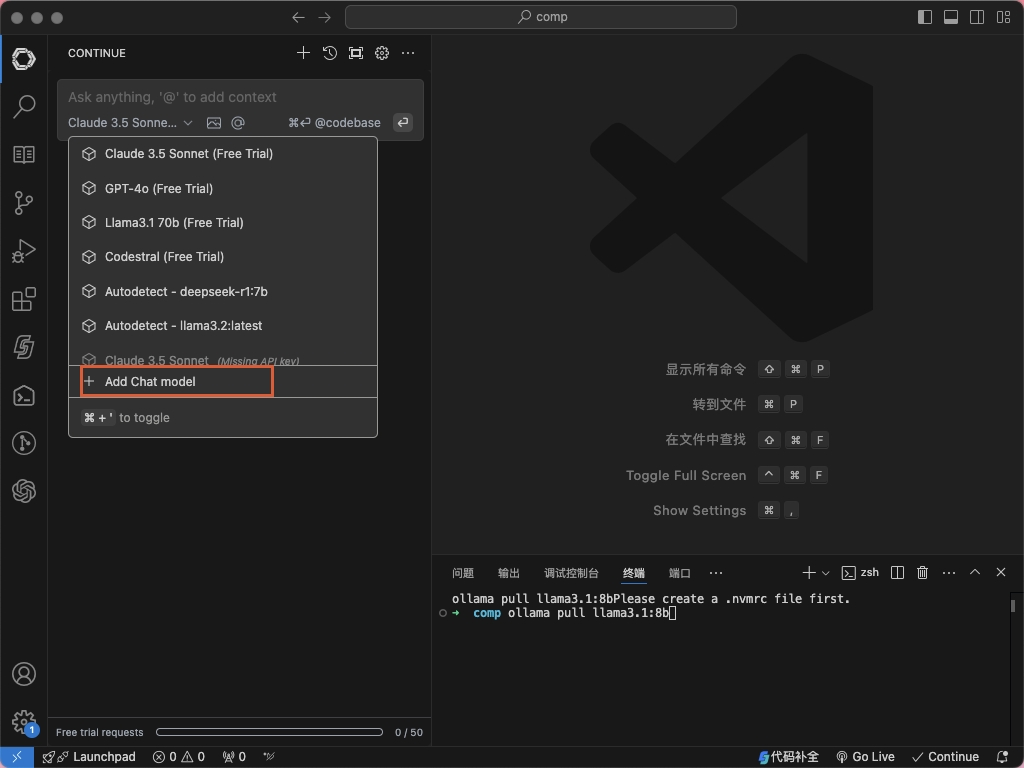Toggle Continue full screen mode
The width and height of the screenshot is (1024, 768).
[356, 53]
